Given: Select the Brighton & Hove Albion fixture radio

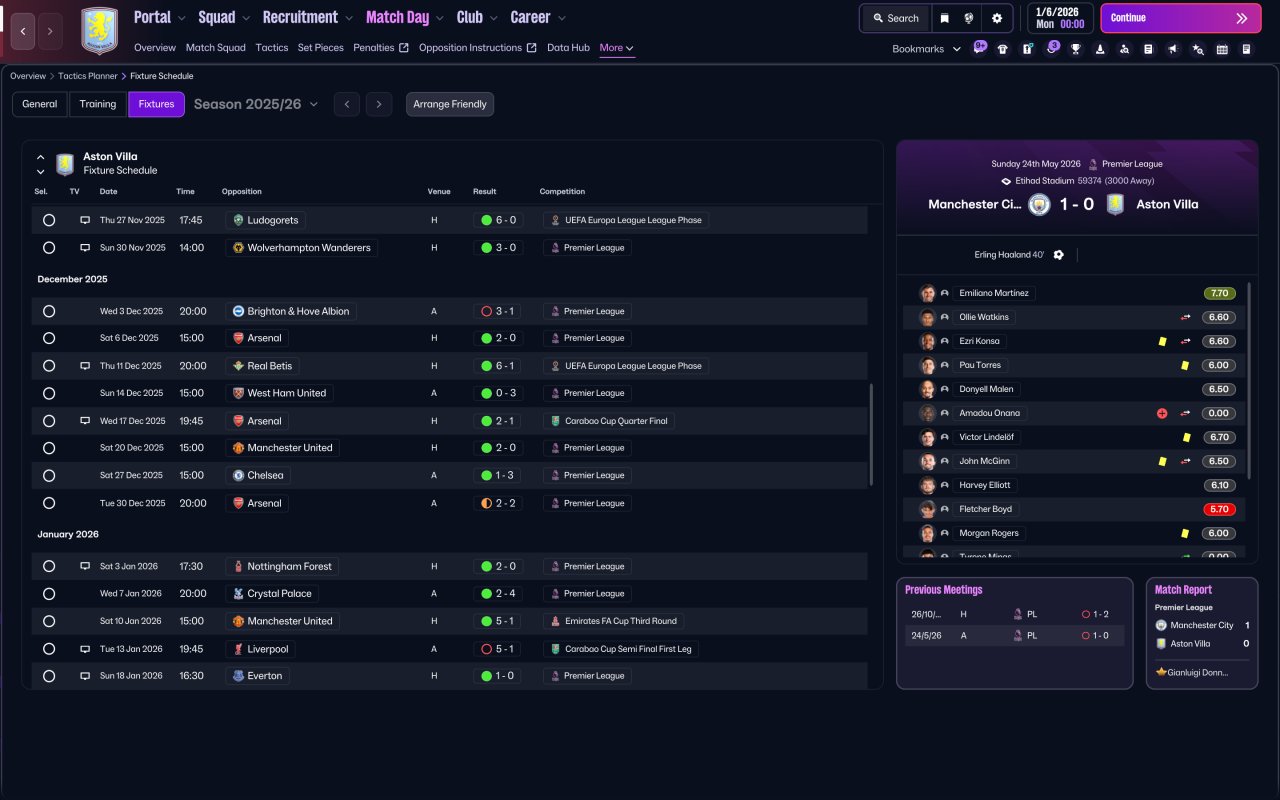Looking at the screenshot, I should [x=49, y=311].
